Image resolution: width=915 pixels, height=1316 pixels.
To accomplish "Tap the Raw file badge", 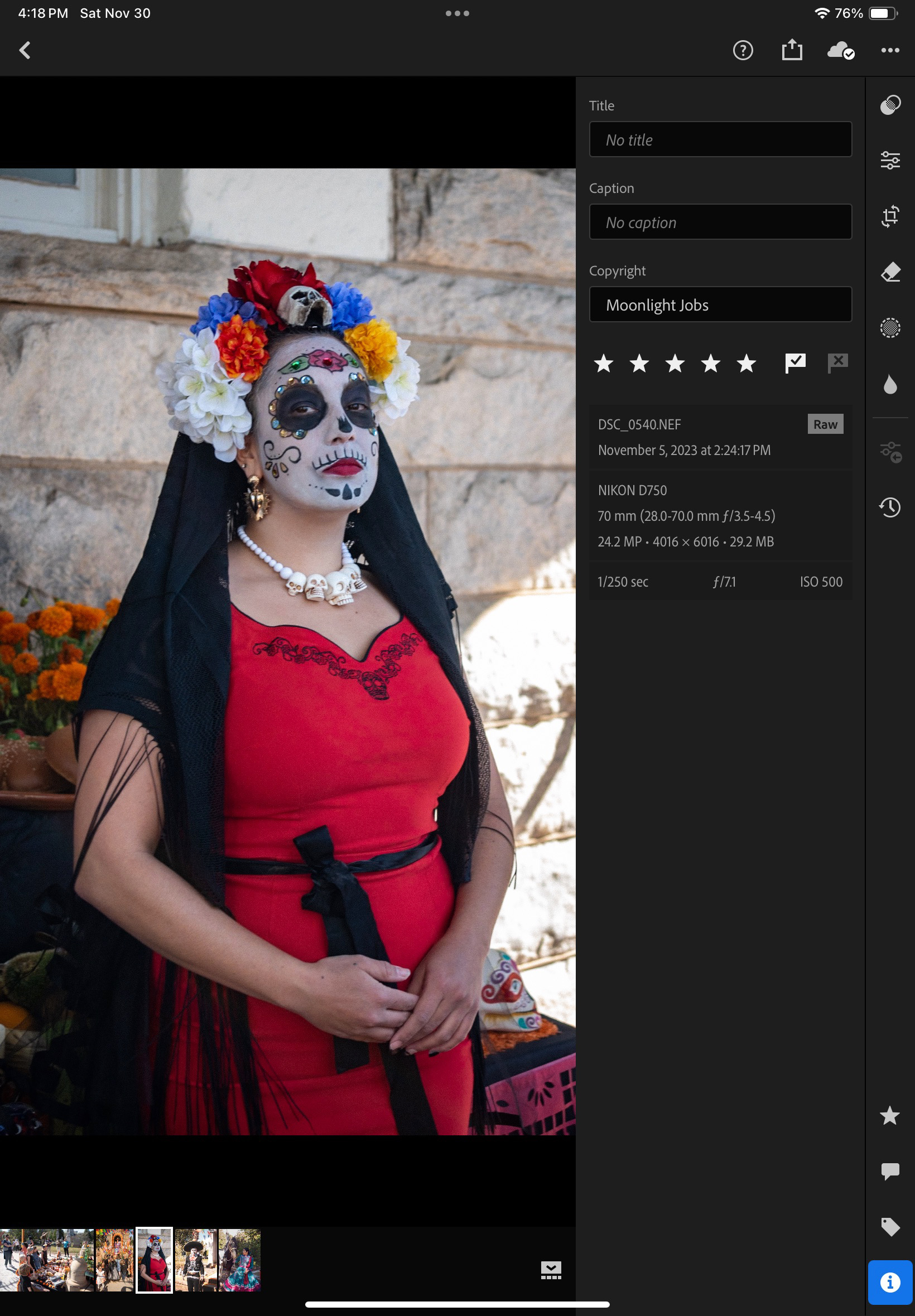I will (825, 424).
